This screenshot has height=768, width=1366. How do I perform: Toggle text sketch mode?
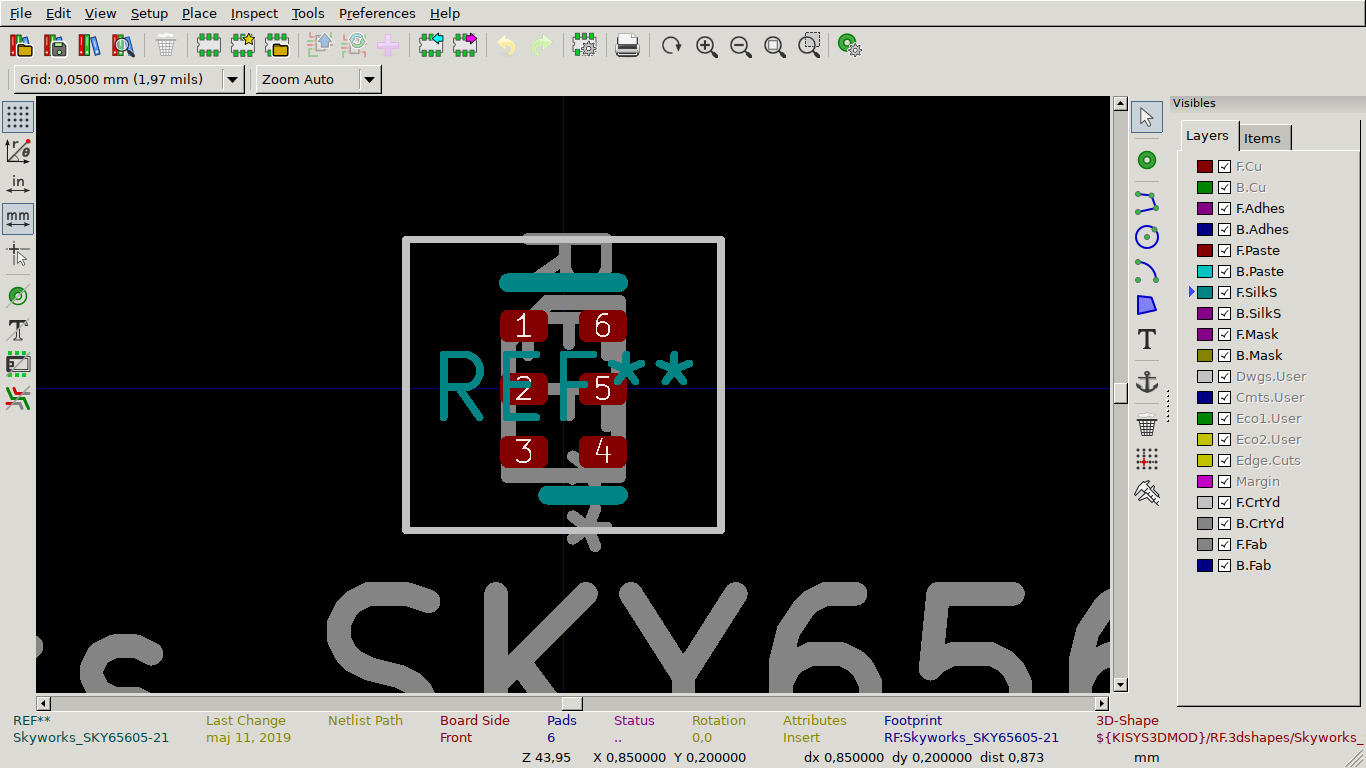(18, 330)
